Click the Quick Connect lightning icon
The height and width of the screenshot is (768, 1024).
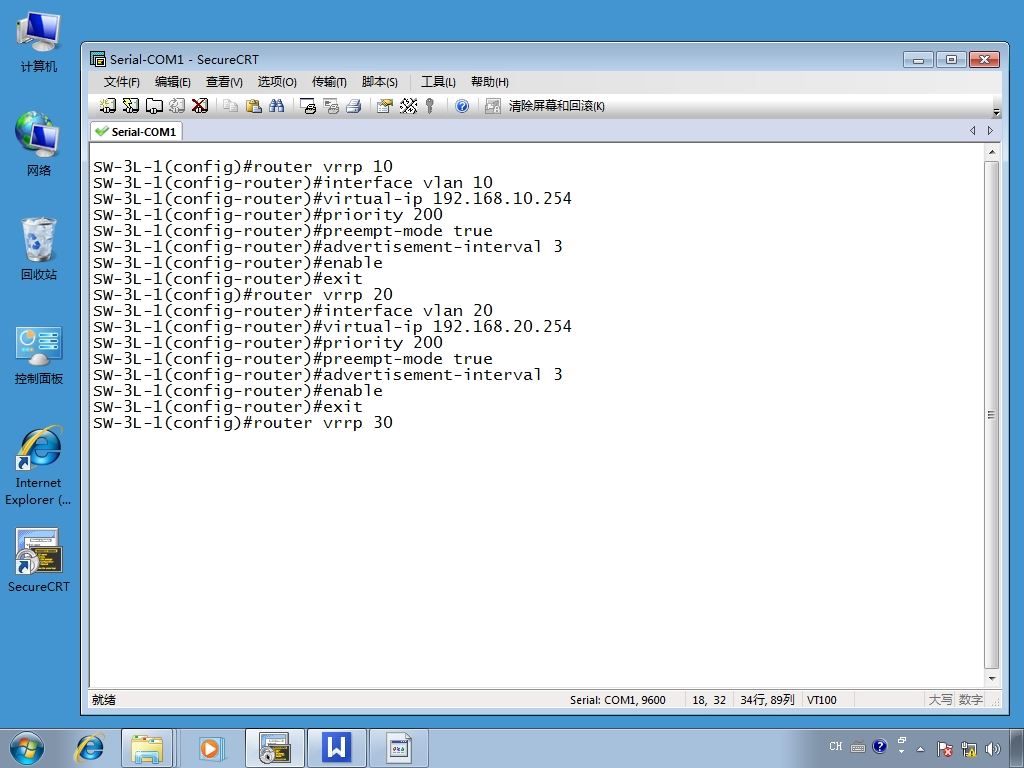(x=131, y=106)
